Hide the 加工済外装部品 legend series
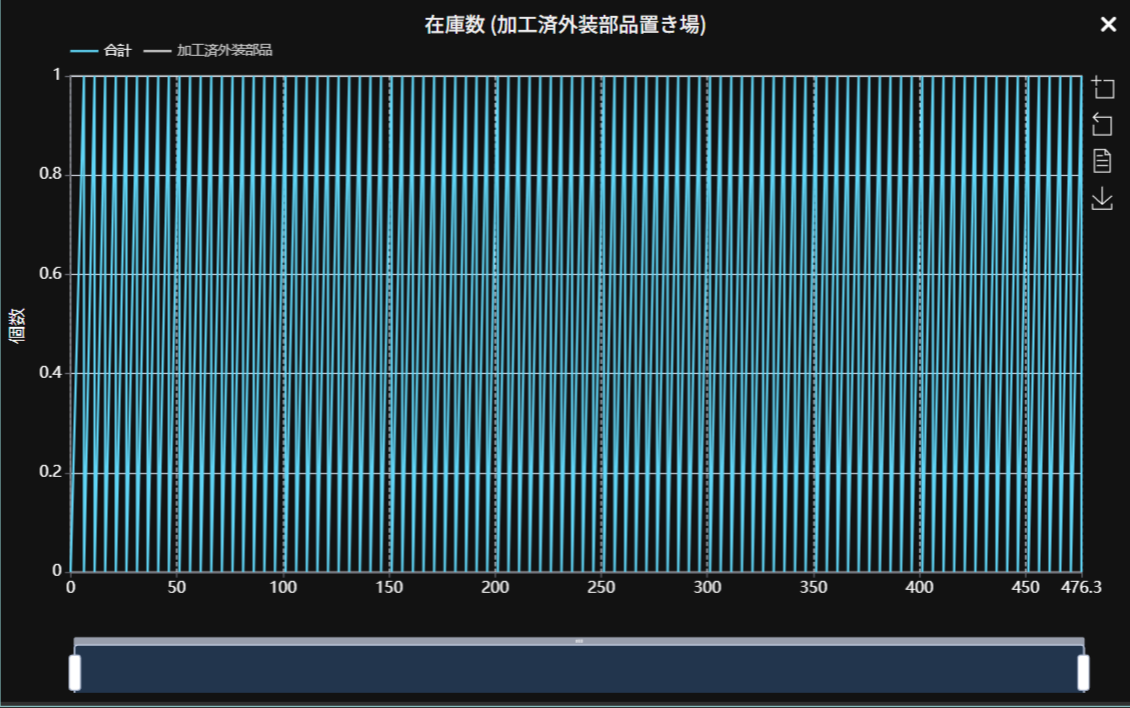 224,50
